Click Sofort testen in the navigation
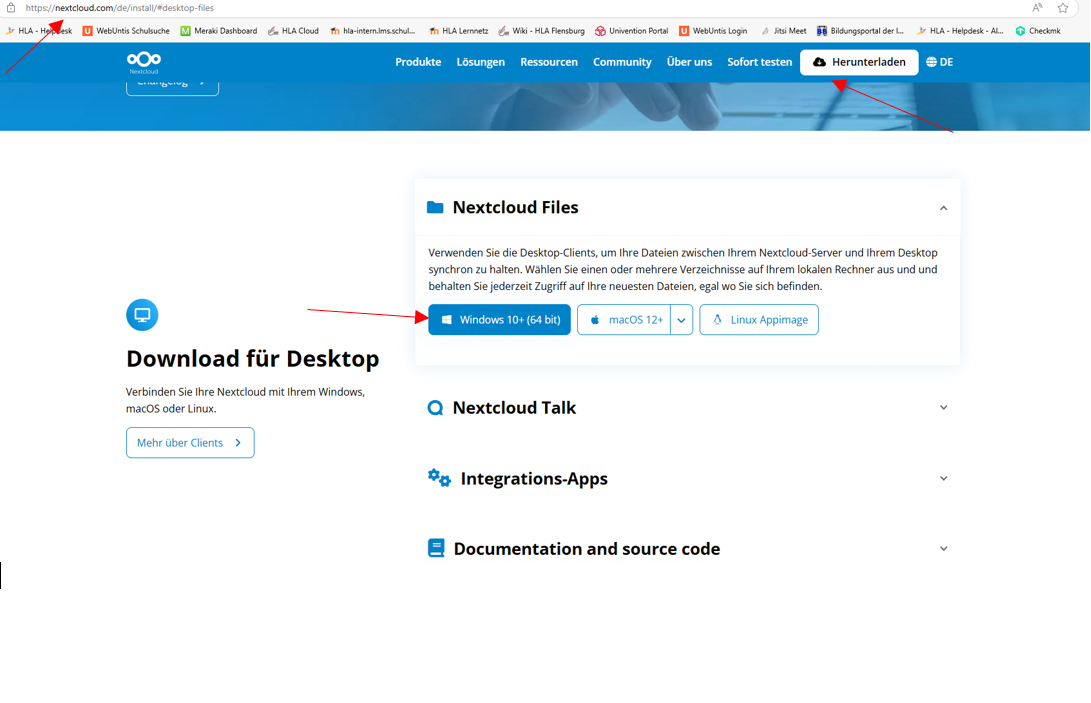The width and height of the screenshot is (1091, 703). [x=760, y=62]
